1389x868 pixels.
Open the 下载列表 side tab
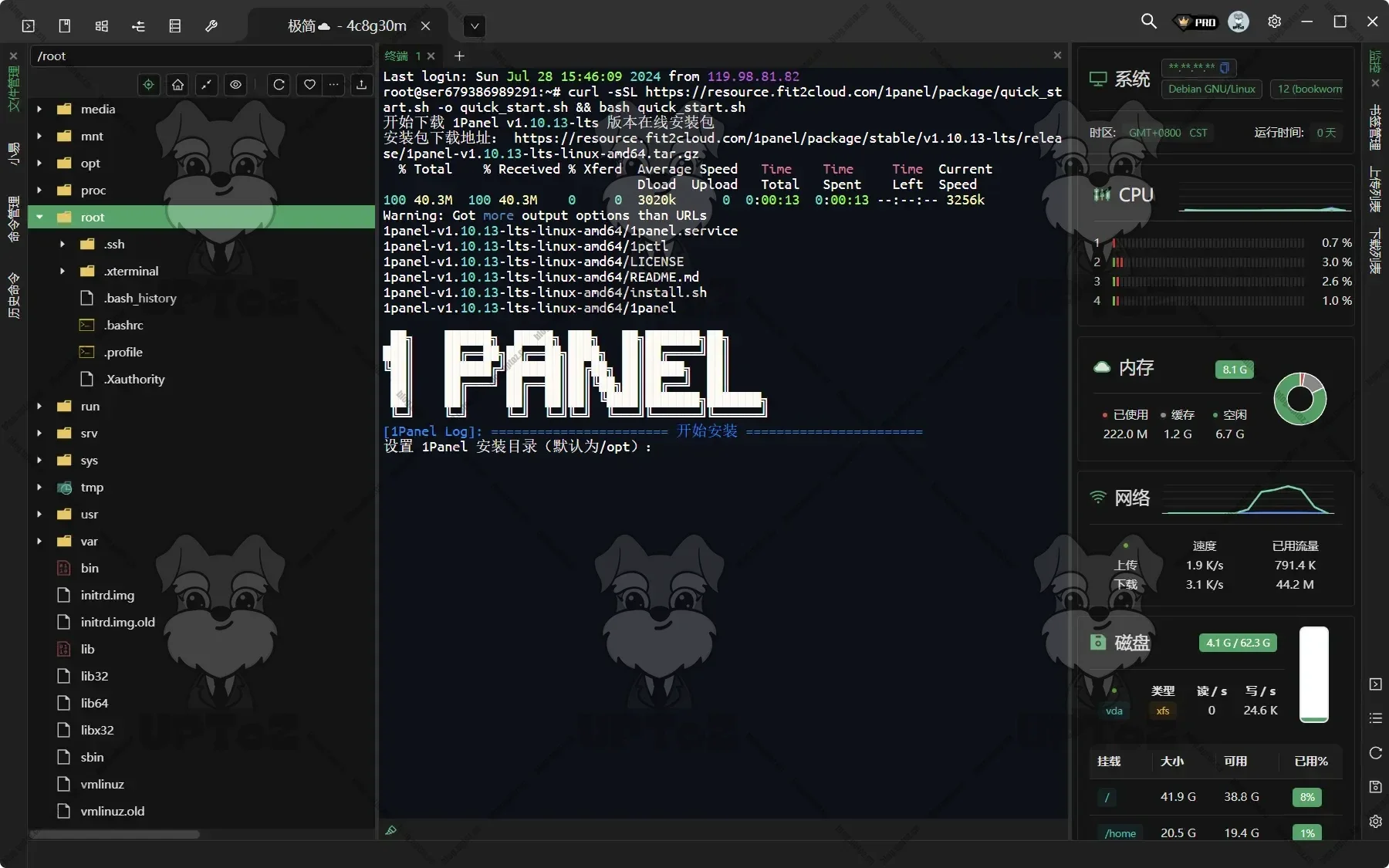[1375, 251]
